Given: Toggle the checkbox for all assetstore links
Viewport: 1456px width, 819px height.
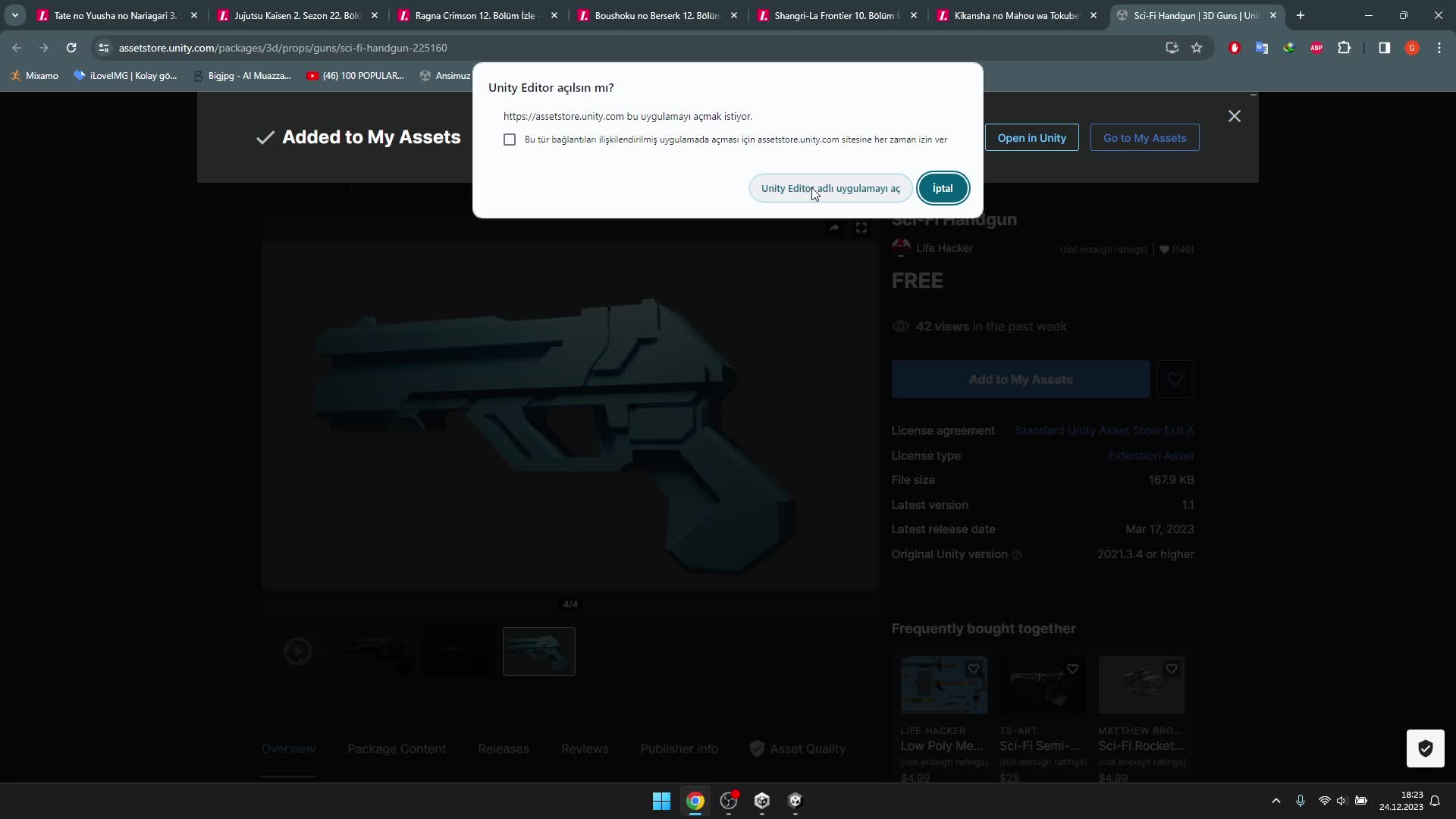Looking at the screenshot, I should click(x=510, y=140).
